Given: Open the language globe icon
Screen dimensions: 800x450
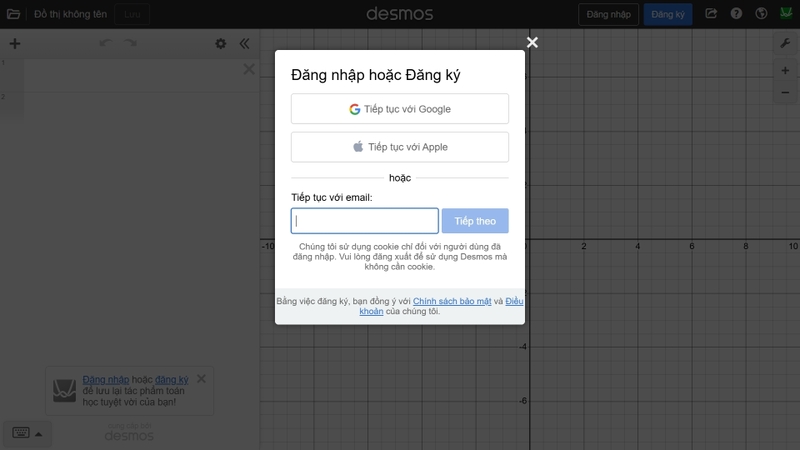Looking at the screenshot, I should click(761, 14).
